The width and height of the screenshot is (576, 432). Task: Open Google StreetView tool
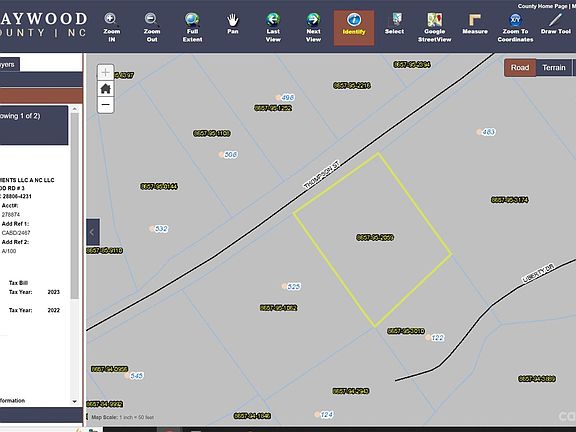[x=435, y=28]
